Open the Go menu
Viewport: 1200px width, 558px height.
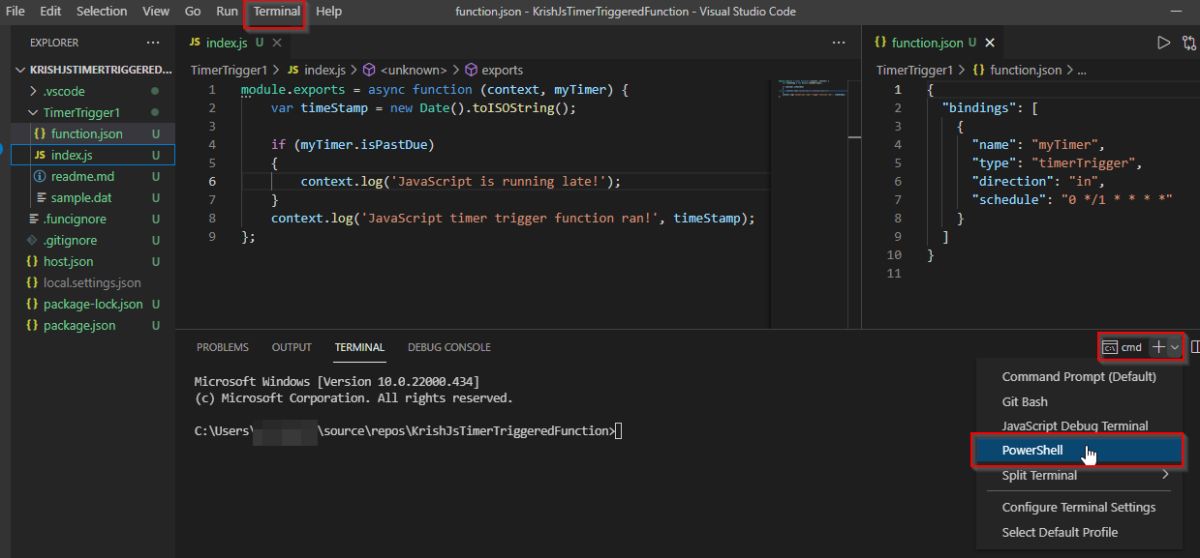pyautogui.click(x=193, y=11)
